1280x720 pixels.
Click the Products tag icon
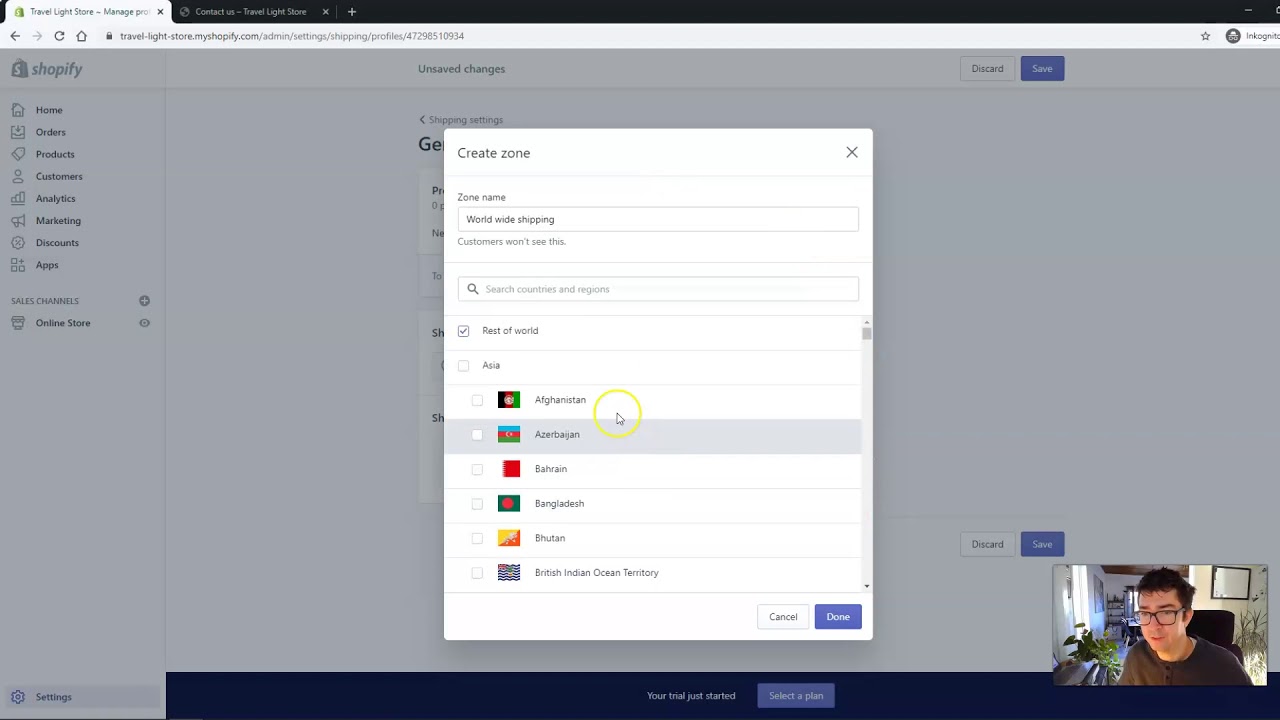pyautogui.click(x=18, y=154)
